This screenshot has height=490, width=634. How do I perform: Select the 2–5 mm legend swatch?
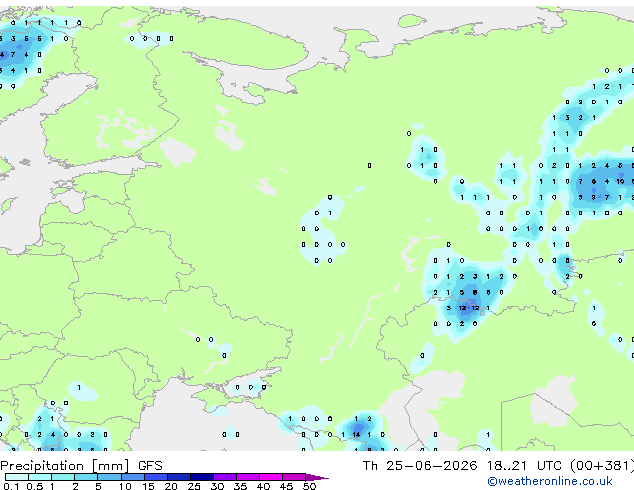click(86, 477)
